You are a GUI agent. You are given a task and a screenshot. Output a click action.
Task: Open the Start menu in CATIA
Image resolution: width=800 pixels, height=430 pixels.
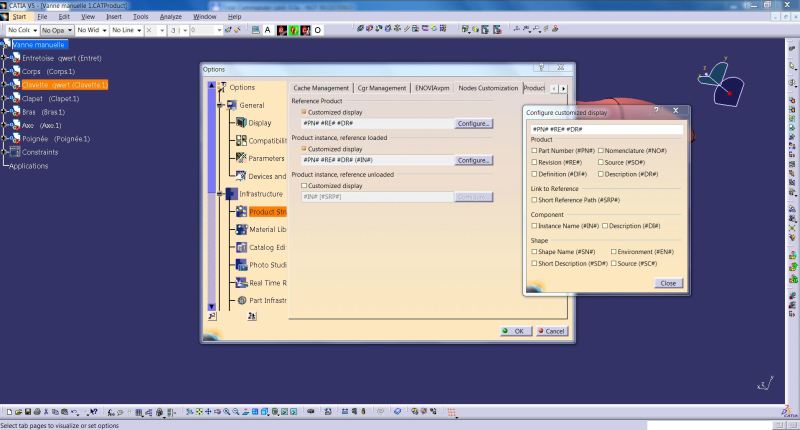[x=19, y=16]
